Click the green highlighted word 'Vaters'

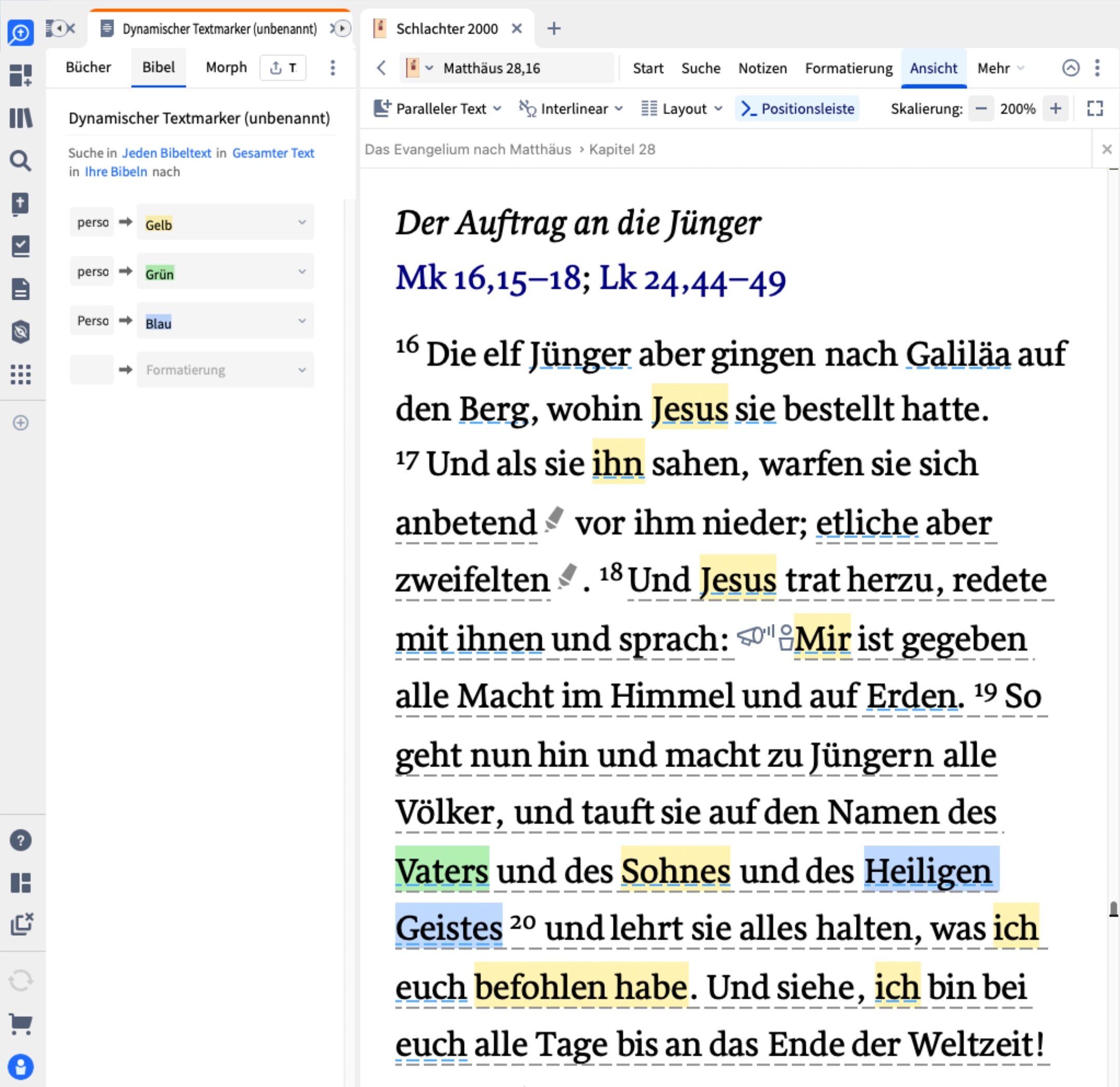click(442, 870)
